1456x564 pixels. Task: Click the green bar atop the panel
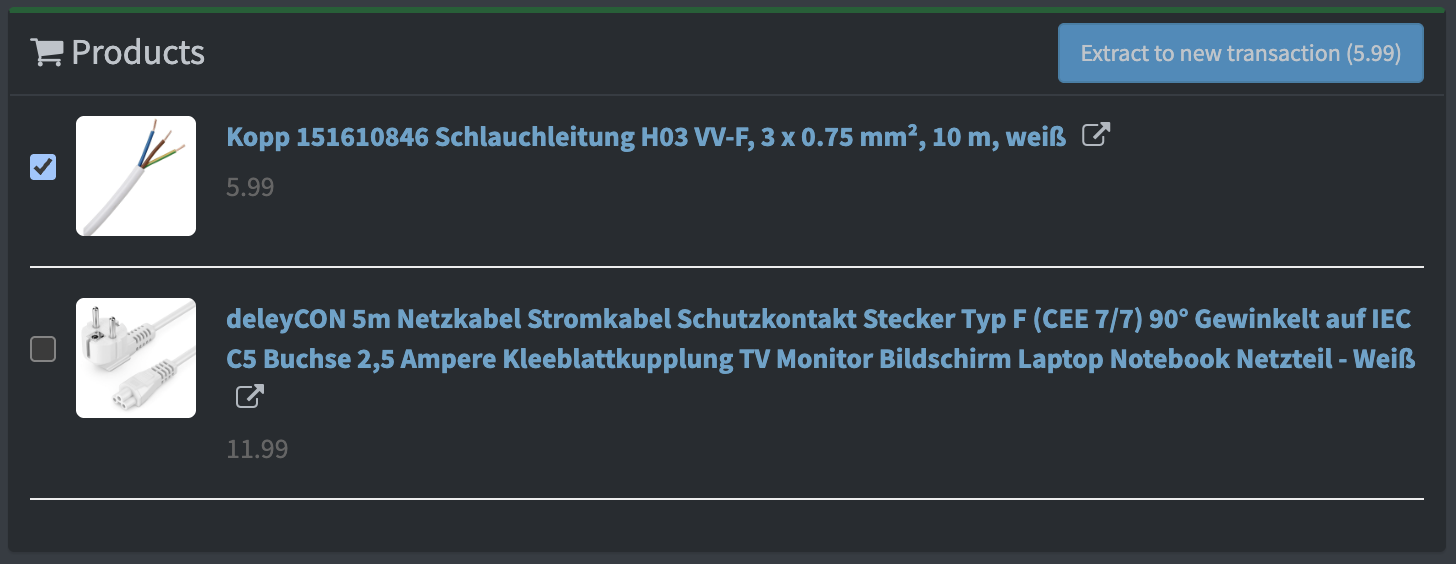point(728,10)
